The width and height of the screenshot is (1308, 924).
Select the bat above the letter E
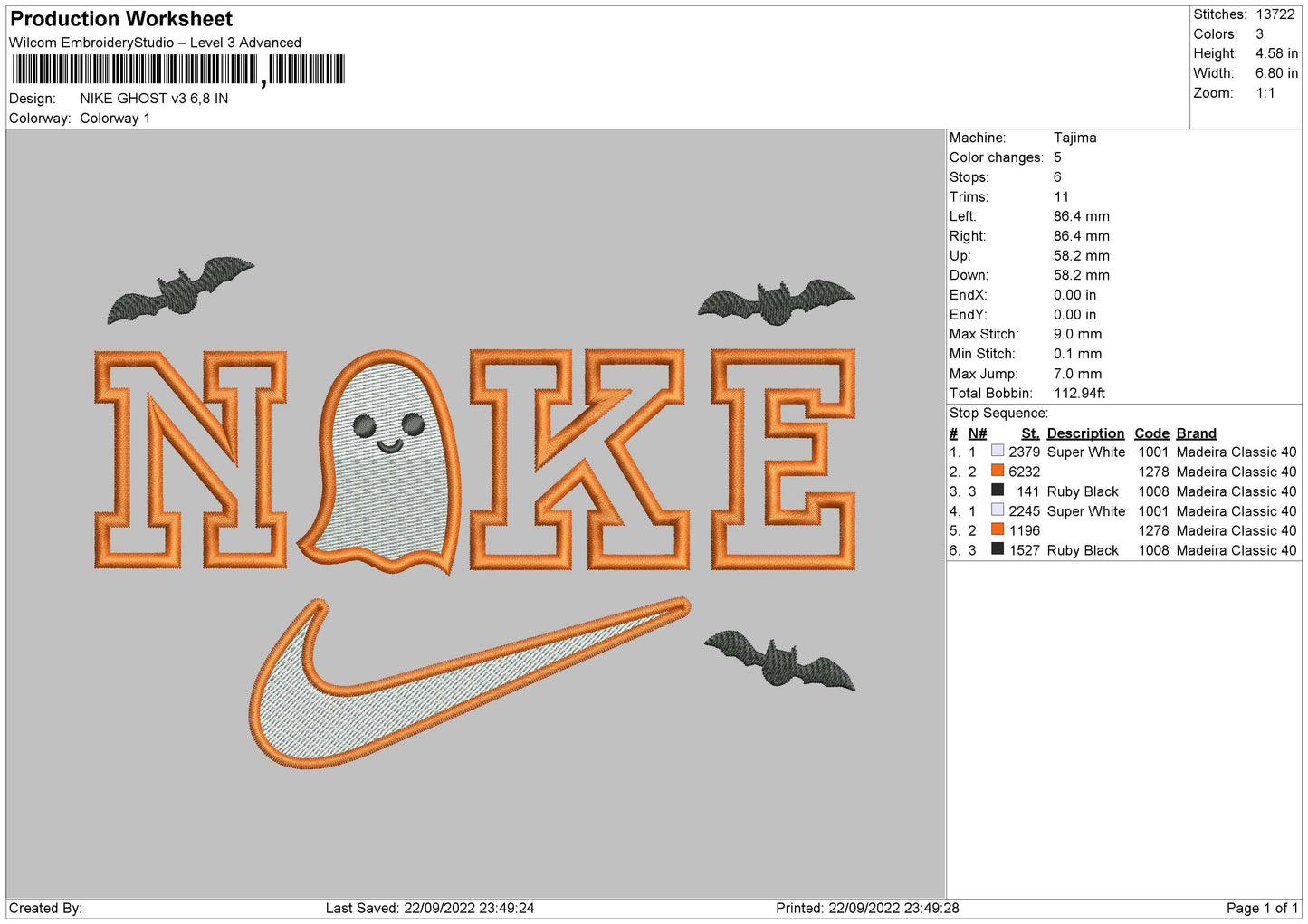tap(776, 302)
